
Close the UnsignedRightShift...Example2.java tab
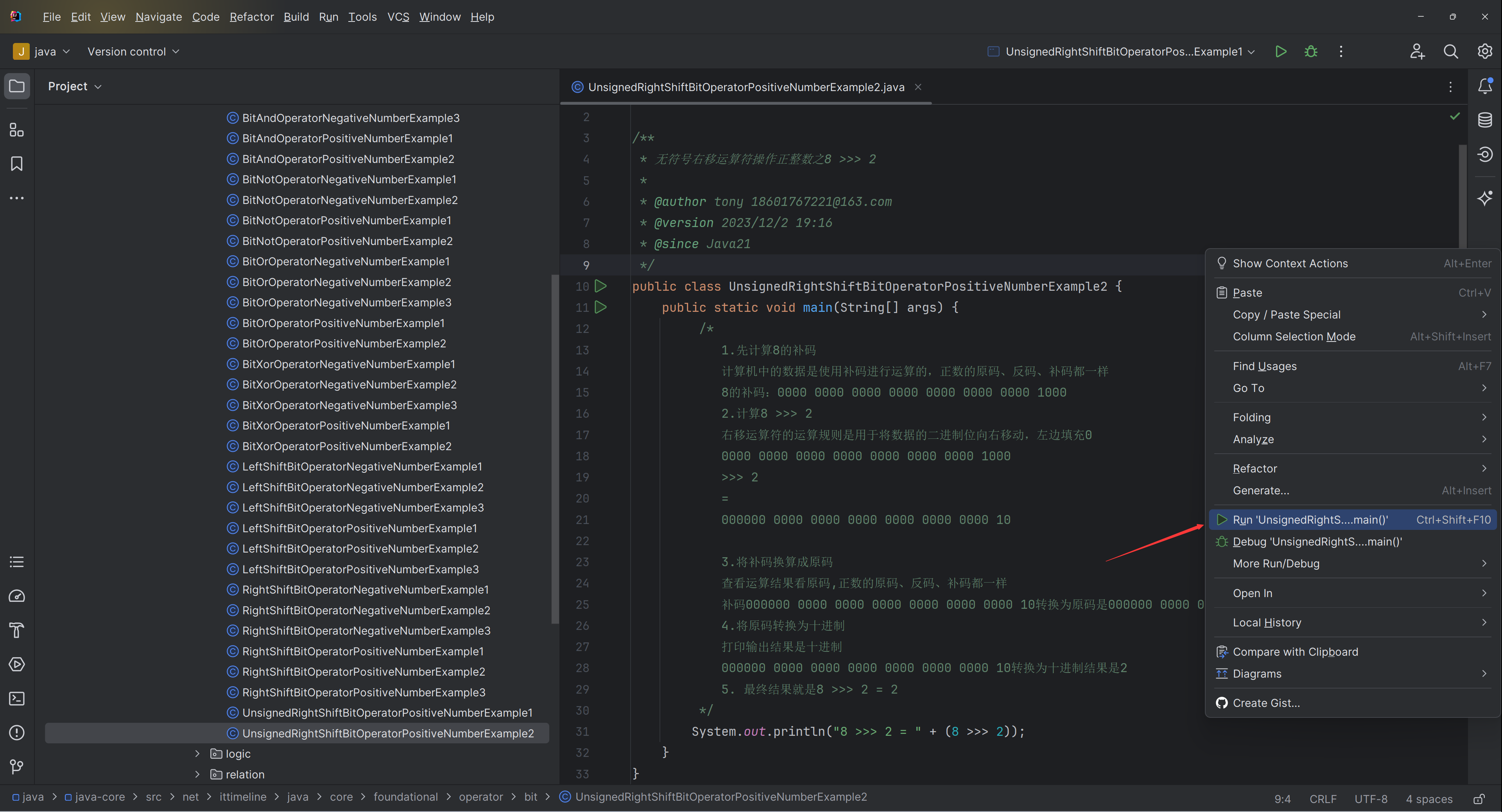(x=918, y=87)
